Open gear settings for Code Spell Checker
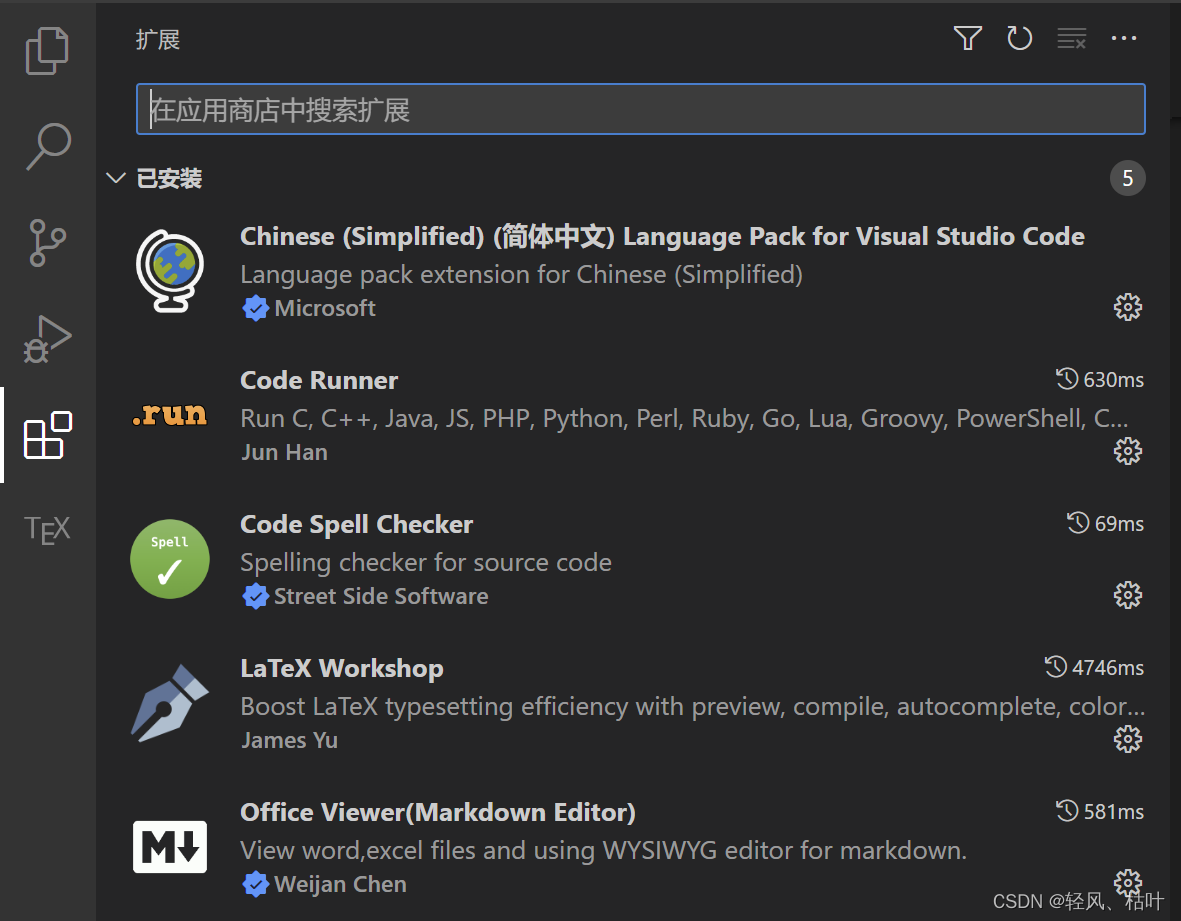This screenshot has width=1181, height=921. [1128, 595]
